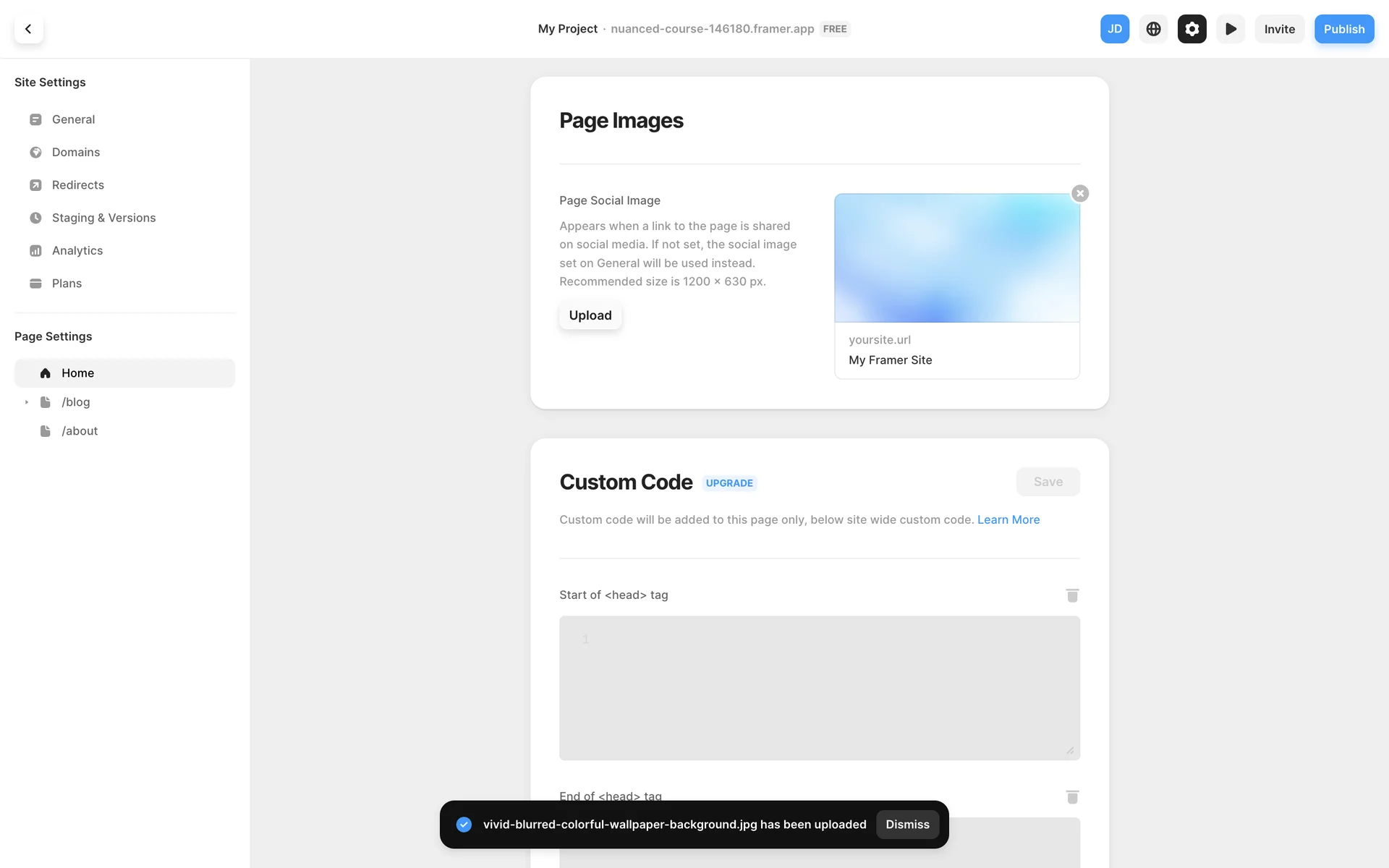Open Staging & Versions section
Image resolution: width=1389 pixels, height=868 pixels.
[103, 218]
